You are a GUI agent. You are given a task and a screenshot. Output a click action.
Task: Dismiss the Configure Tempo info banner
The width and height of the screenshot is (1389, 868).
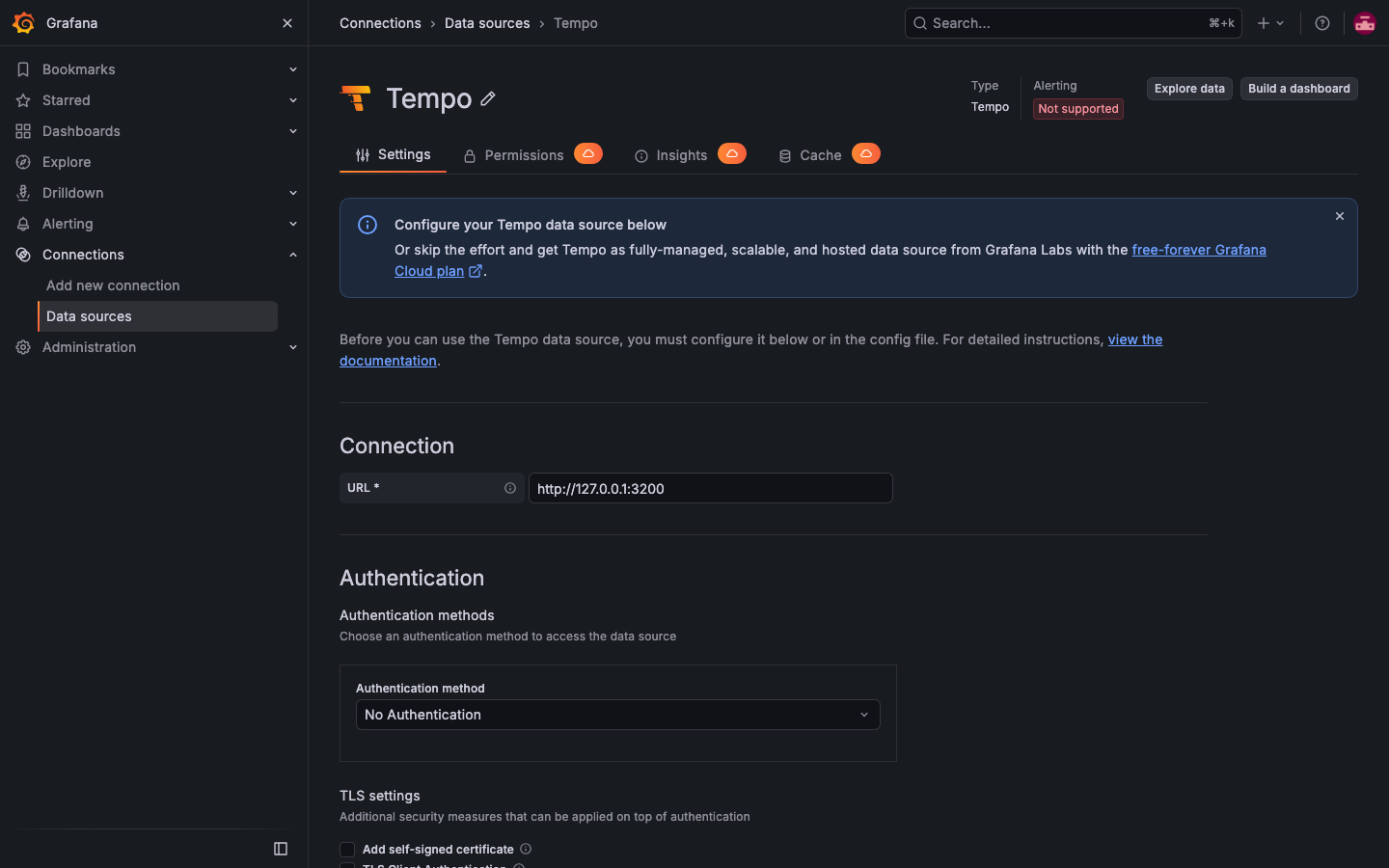click(1340, 216)
